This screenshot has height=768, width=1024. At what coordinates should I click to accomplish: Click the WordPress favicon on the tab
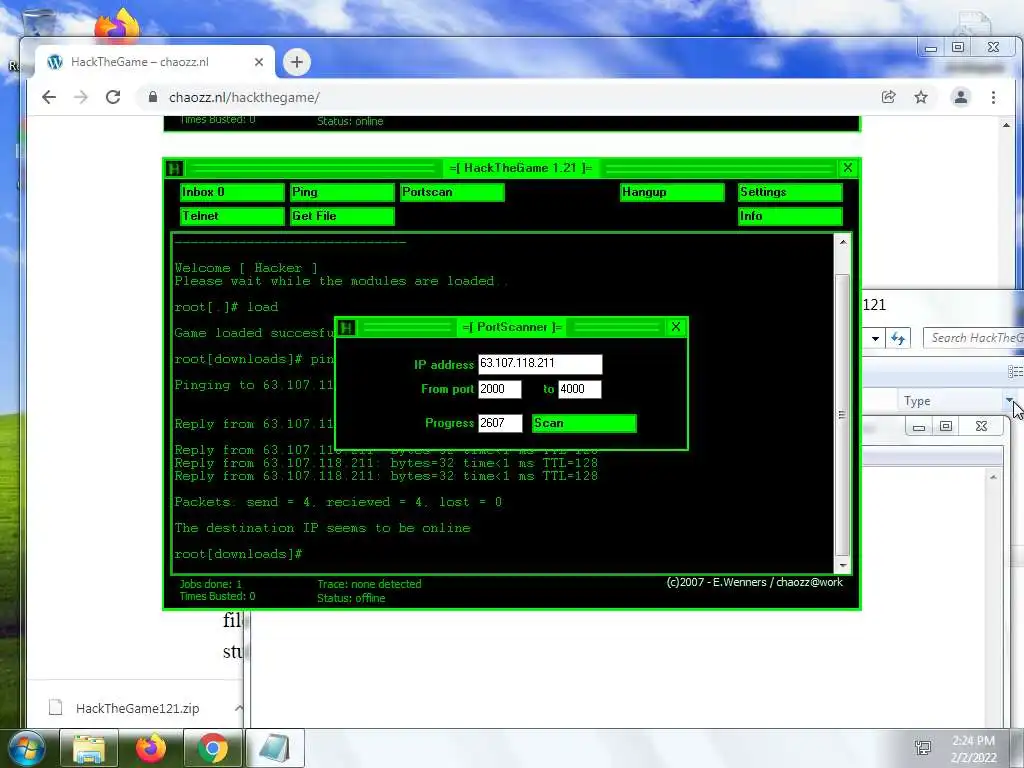coord(55,62)
